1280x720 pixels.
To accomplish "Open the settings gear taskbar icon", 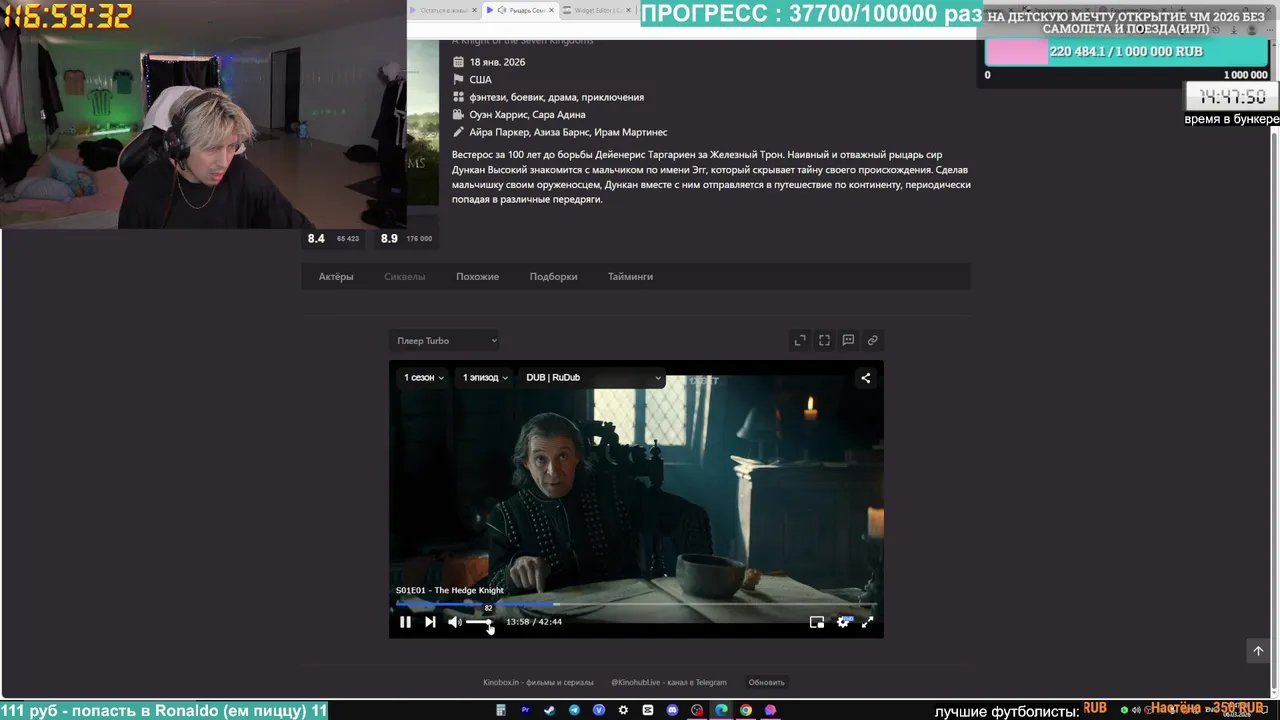I will click(623, 710).
